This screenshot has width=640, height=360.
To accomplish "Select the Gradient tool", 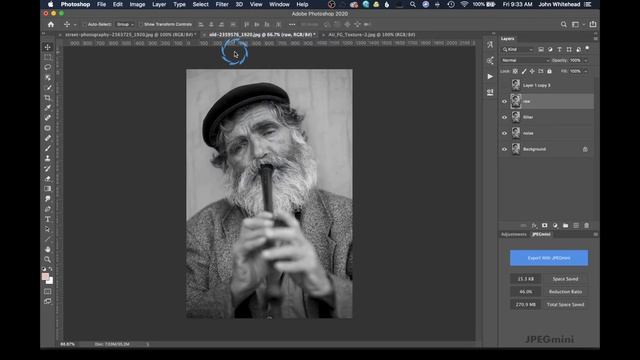I will 48,189.
